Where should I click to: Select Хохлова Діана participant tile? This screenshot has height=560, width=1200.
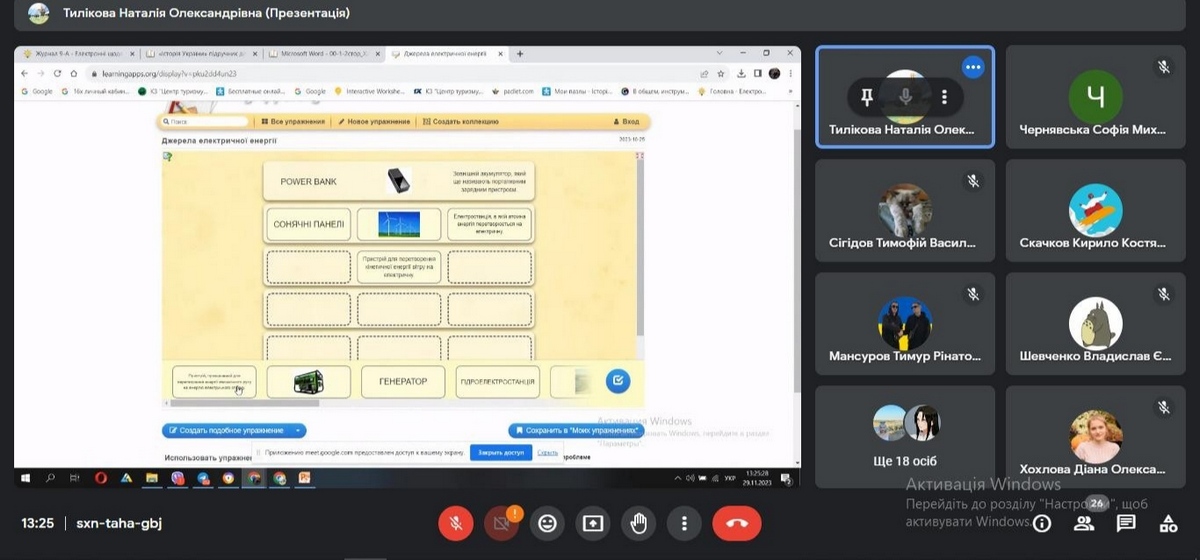pyautogui.click(x=1094, y=436)
